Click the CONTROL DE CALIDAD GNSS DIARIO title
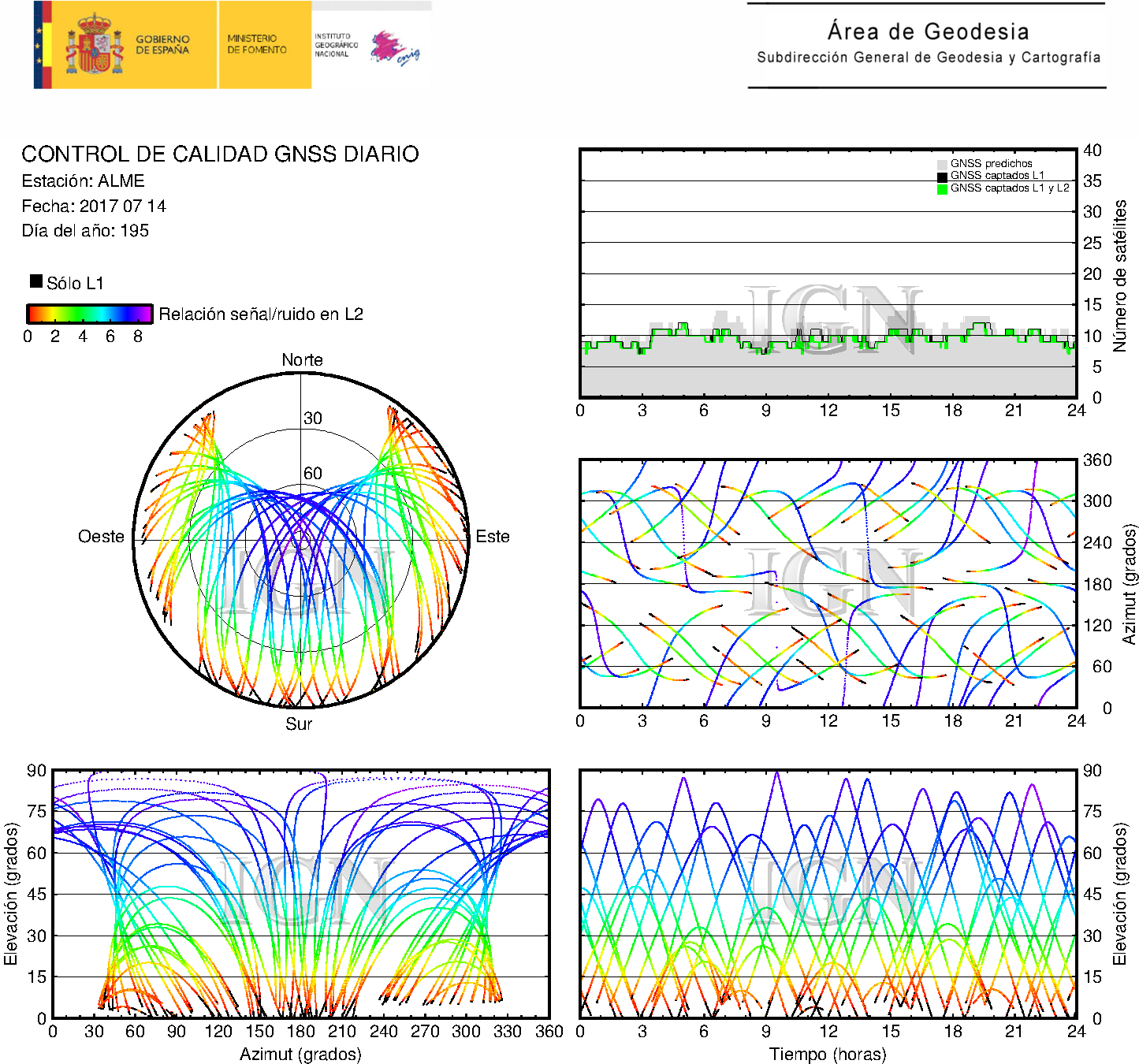 pos(220,154)
